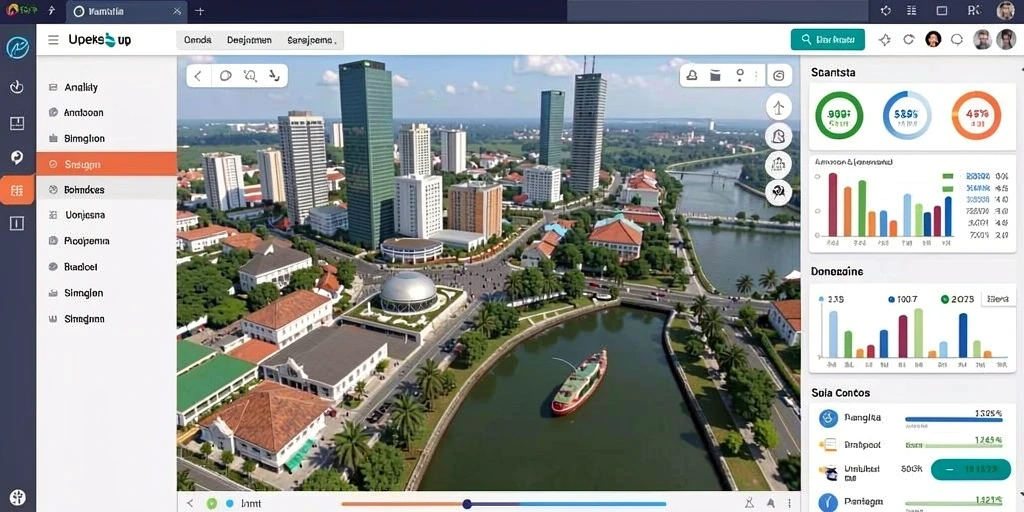Open the rightmost user avatar in the app header
Screen dimensions: 1024x512
point(1006,39)
